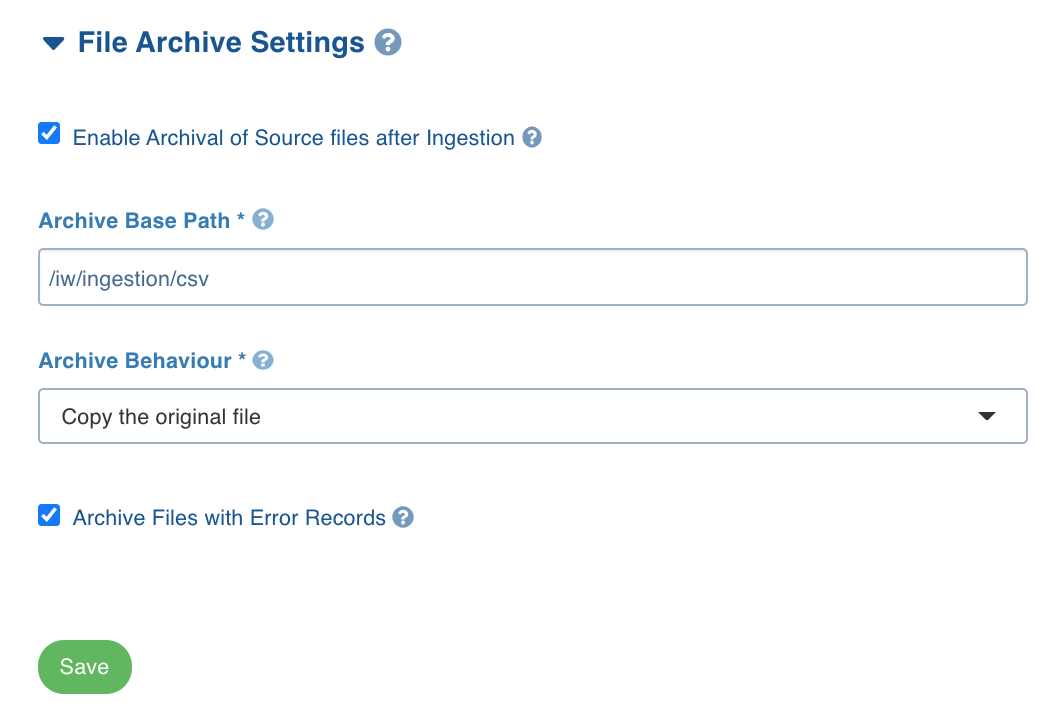Image resolution: width=1064 pixels, height=708 pixels.
Task: Uncheck Enable Archival of Source files checkbox
Action: coord(49,133)
